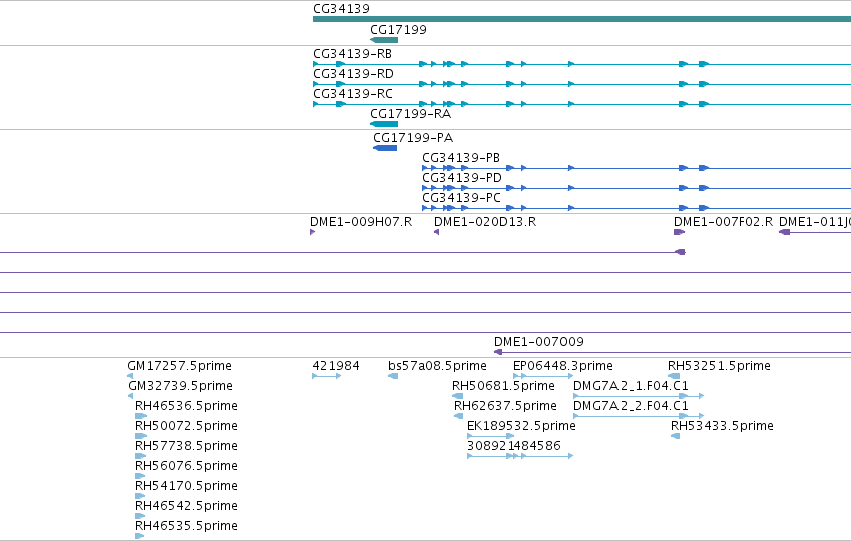Select the RH53433.5prime arrow feature
851x541 pixels.
pos(676,436)
